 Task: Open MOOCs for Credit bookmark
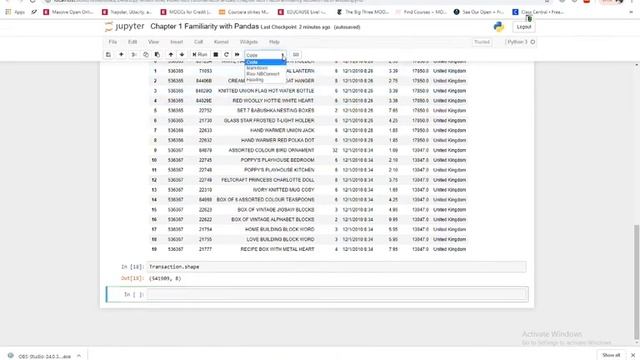click(x=186, y=12)
